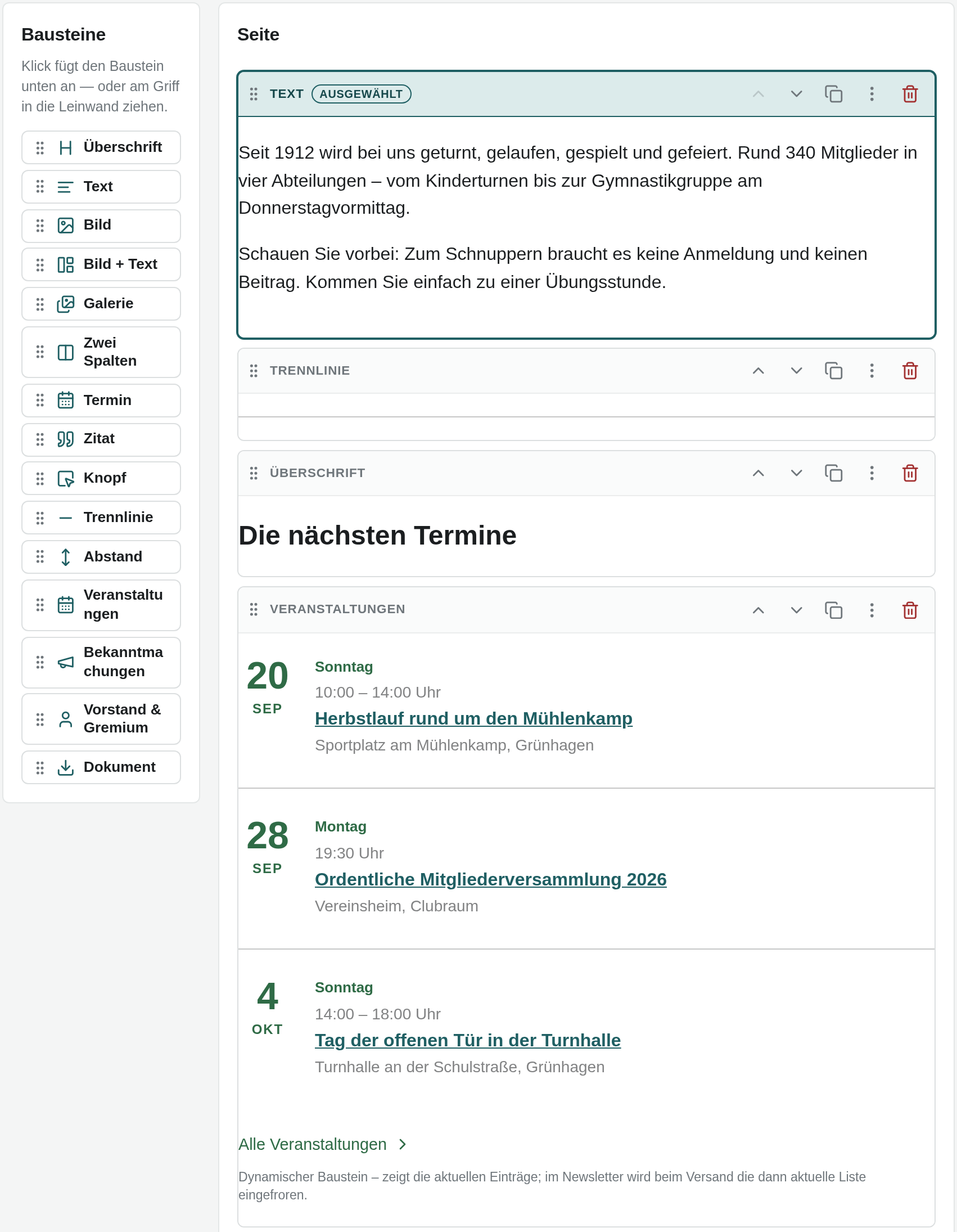Move Überschrift block up

tap(758, 473)
